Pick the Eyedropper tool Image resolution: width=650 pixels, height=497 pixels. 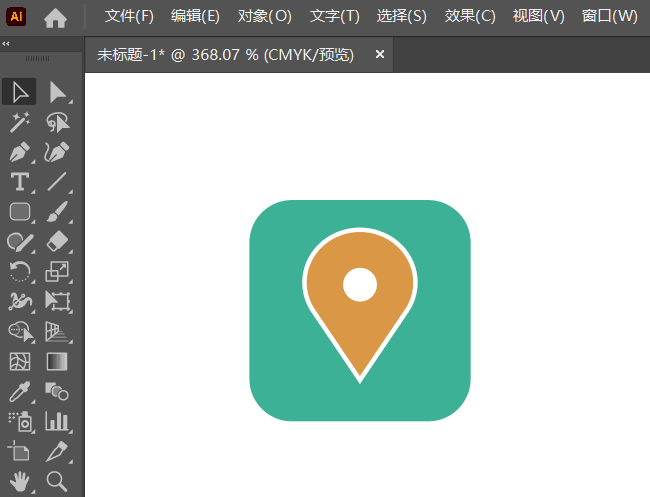(x=19, y=391)
